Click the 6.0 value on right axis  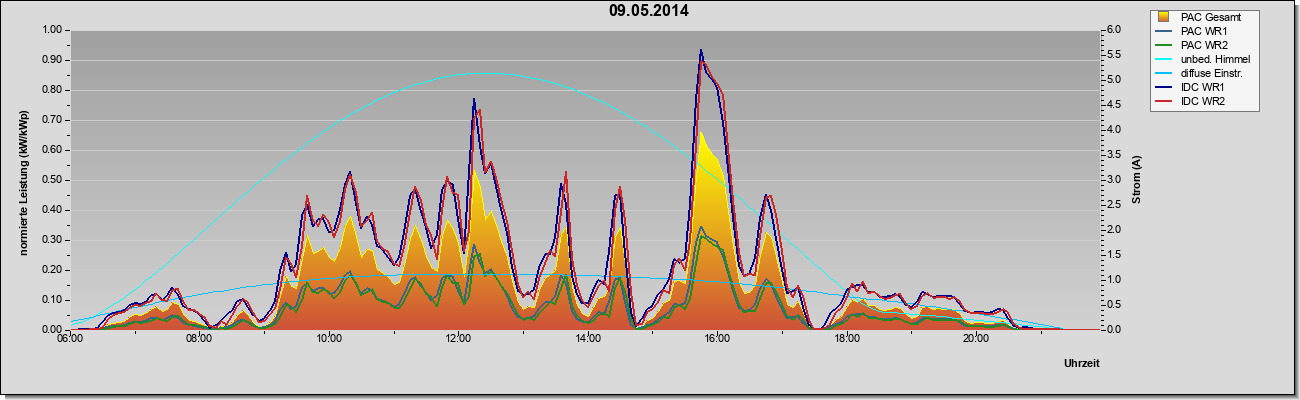(1112, 30)
